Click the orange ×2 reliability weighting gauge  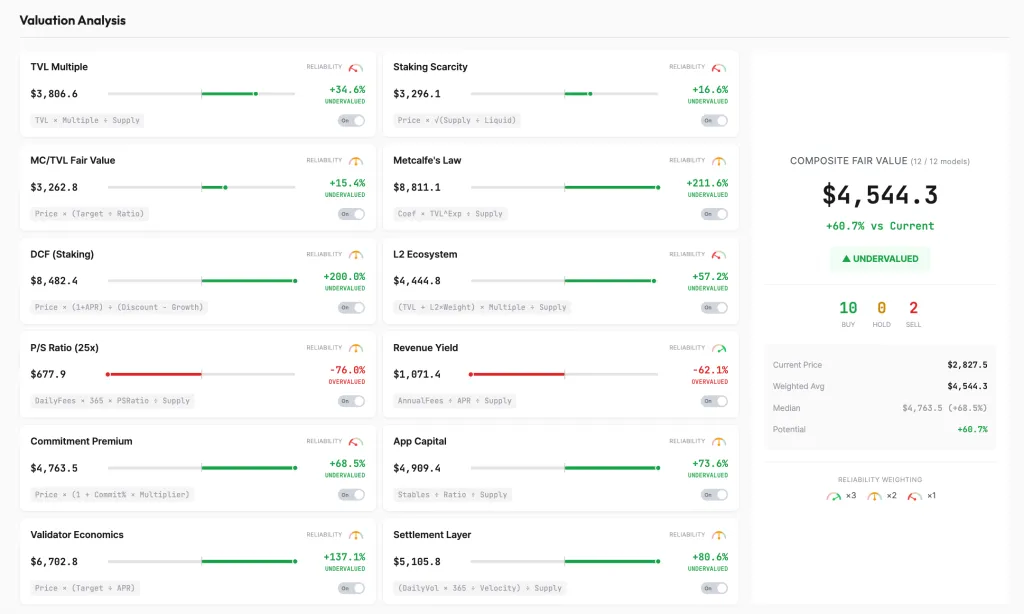874,496
